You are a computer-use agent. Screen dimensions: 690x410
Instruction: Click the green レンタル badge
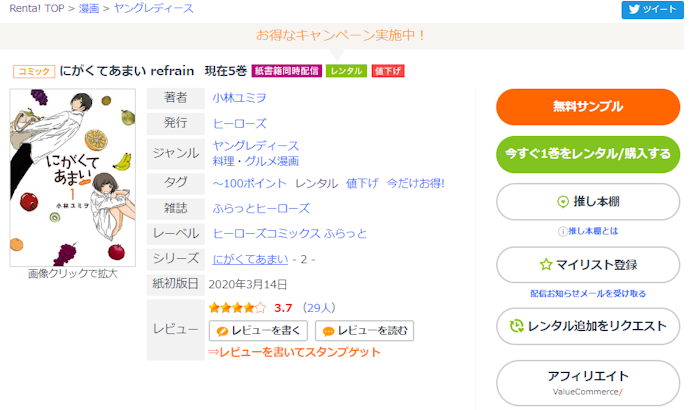[346, 71]
